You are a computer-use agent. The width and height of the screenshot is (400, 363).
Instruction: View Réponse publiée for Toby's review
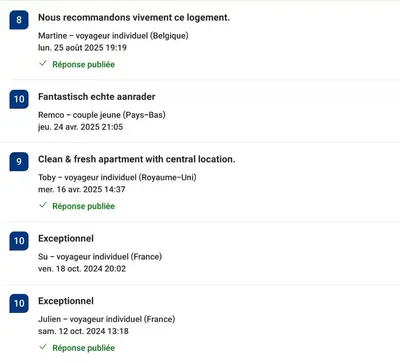(84, 206)
